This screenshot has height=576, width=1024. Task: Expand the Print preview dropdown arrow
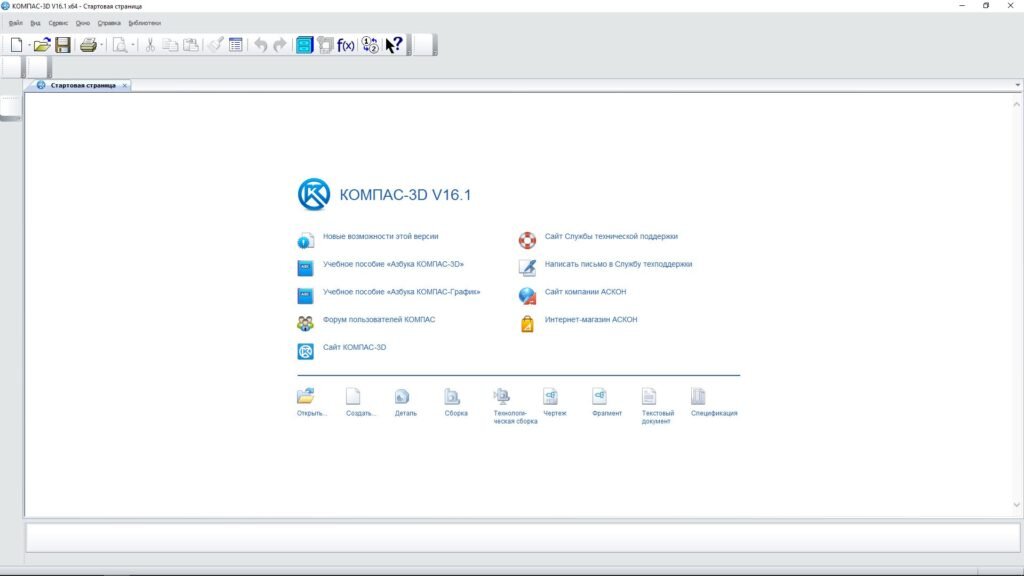pos(133,45)
